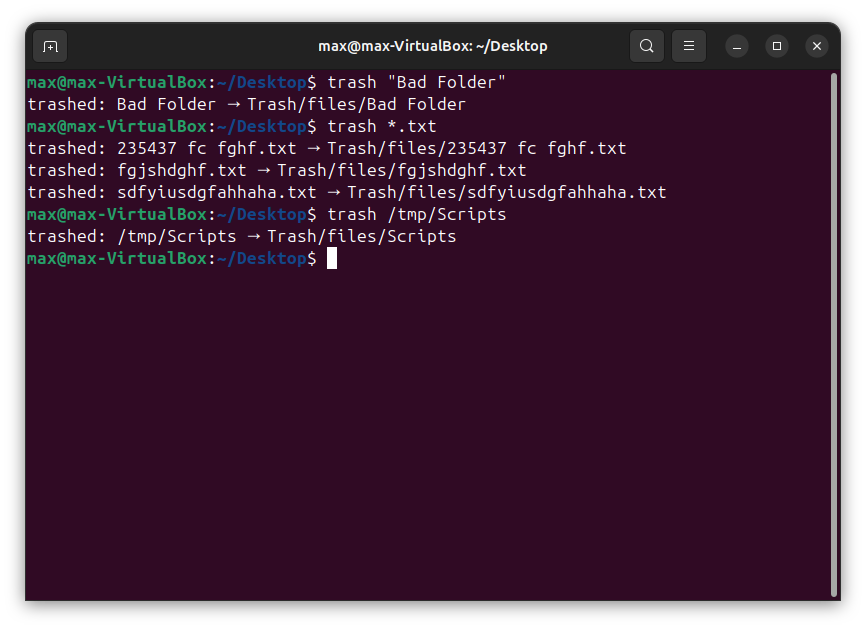Screen dimensions: 866x629
Task: Click the trashed fgjshdghf.txt output line
Action: click(276, 170)
